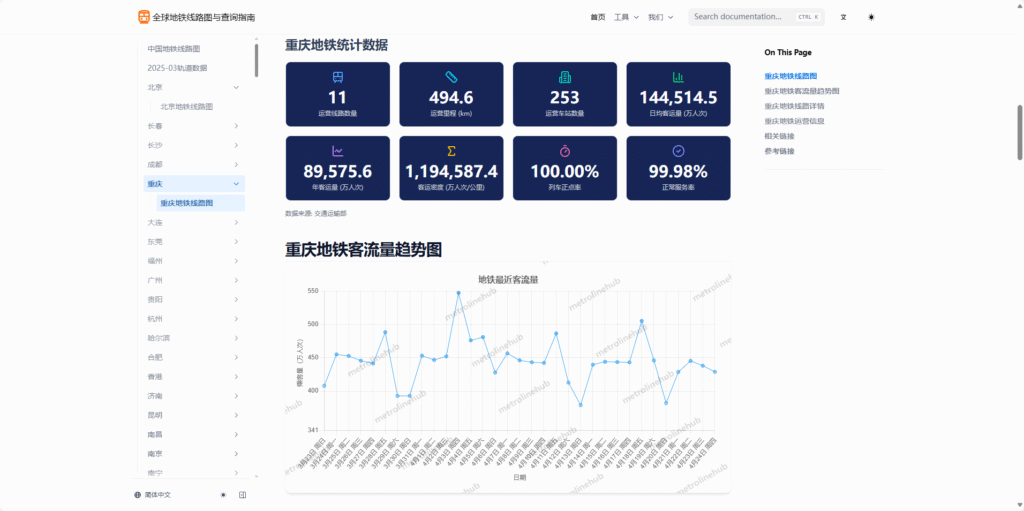The height and width of the screenshot is (511, 1024).
Task: Open 北京地铁线路图 sub-item
Action: (x=187, y=107)
